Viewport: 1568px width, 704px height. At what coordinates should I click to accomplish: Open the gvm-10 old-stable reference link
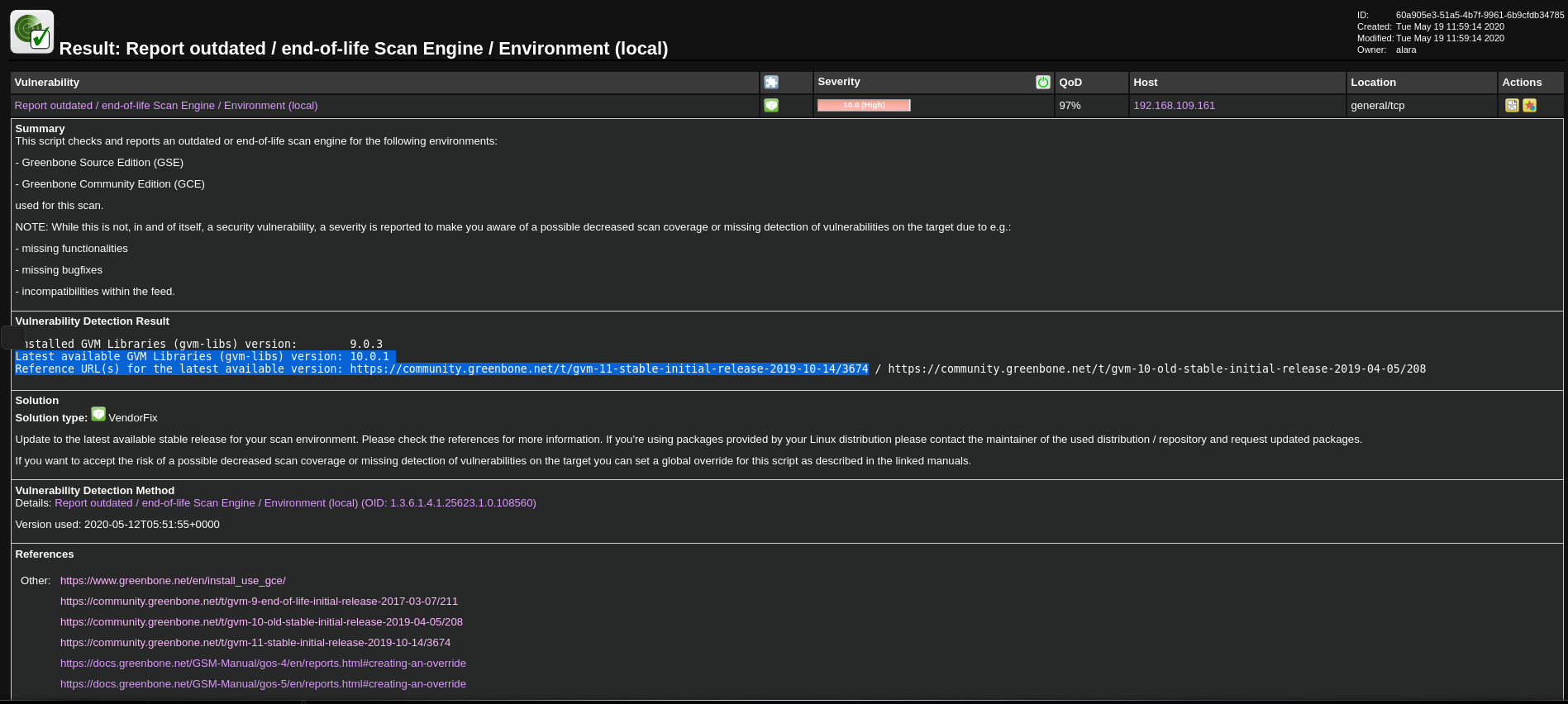click(x=261, y=622)
